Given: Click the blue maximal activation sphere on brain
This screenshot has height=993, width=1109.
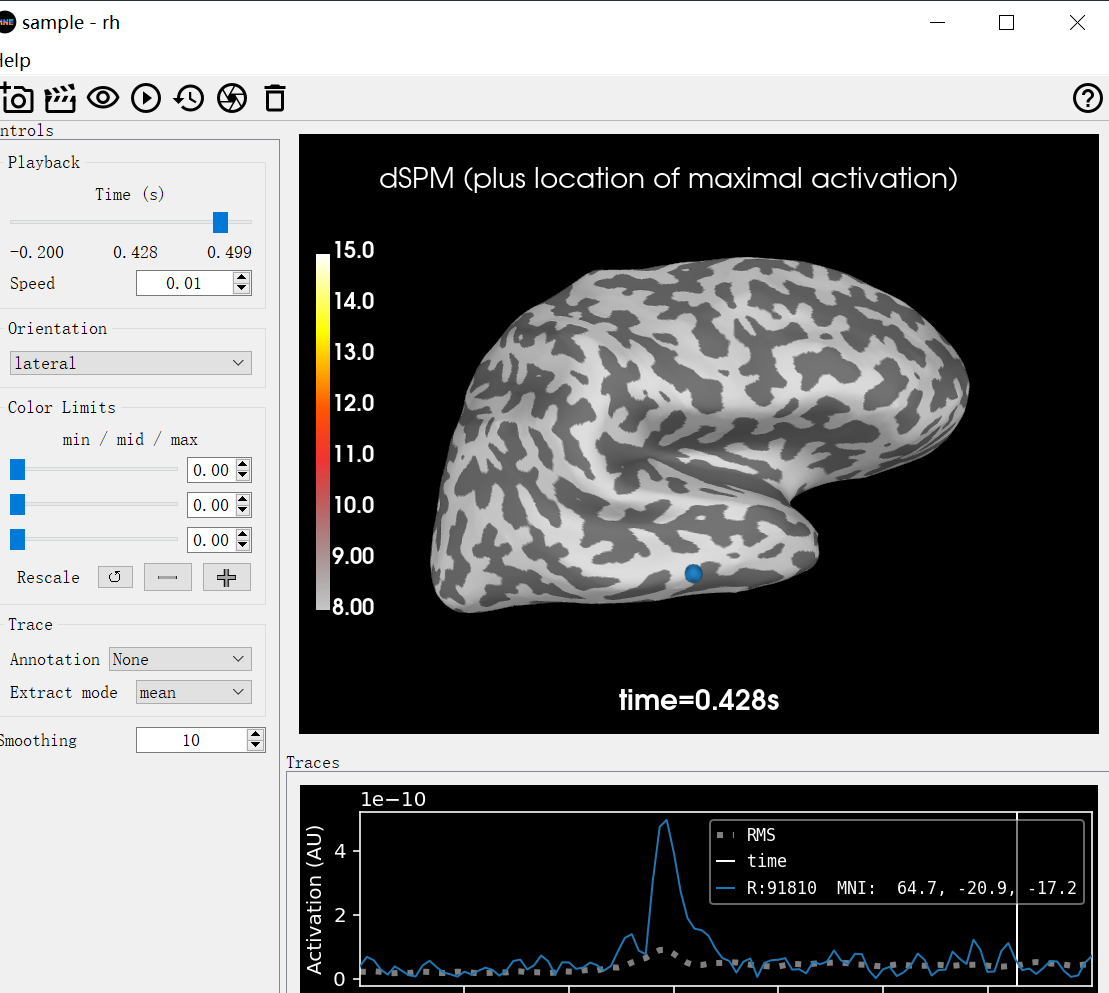Looking at the screenshot, I should pos(693,573).
